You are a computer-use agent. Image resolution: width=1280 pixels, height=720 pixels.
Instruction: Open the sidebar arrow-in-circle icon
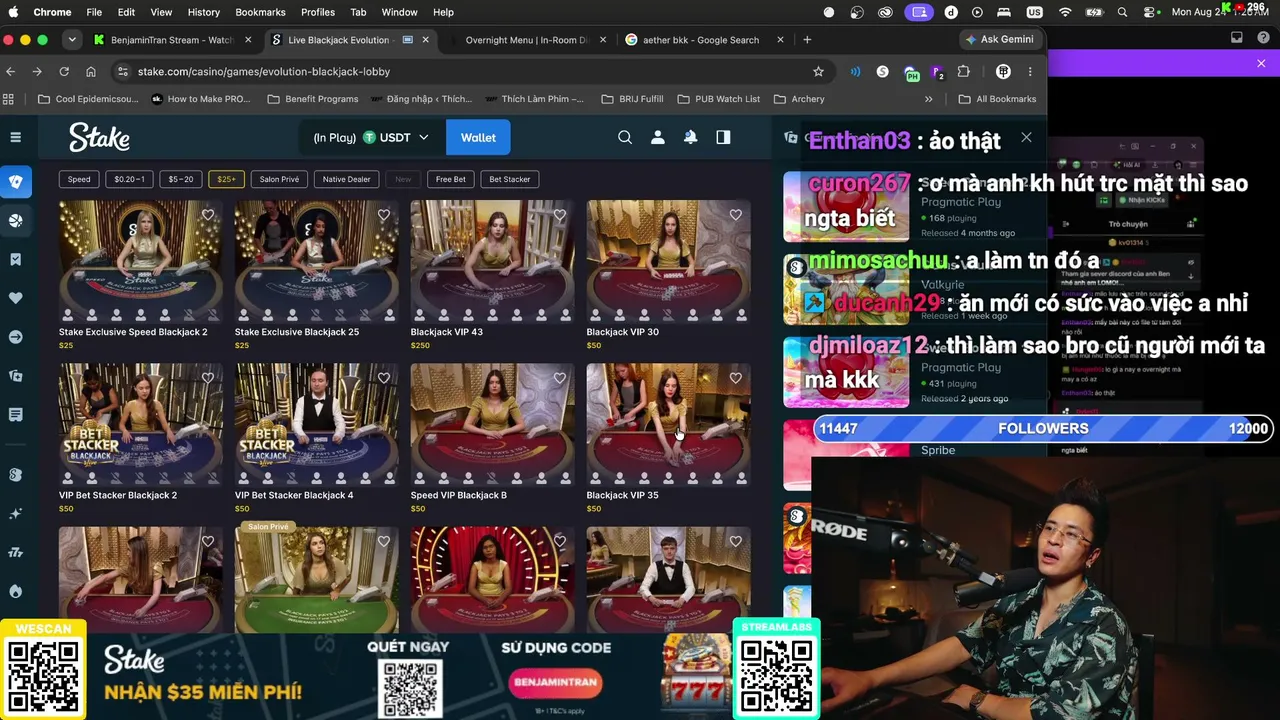pyautogui.click(x=15, y=337)
